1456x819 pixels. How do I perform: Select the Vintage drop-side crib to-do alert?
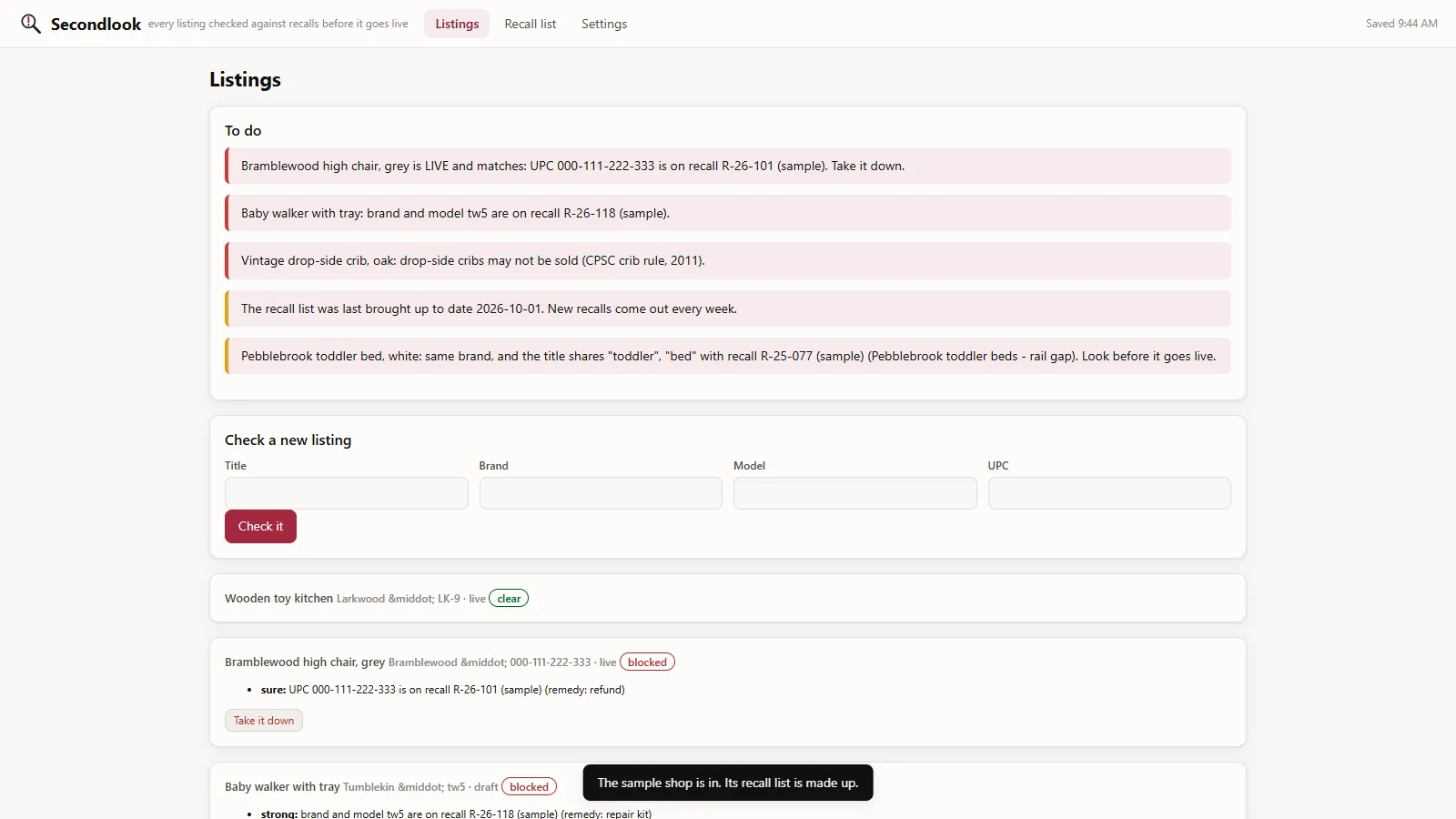click(x=728, y=260)
